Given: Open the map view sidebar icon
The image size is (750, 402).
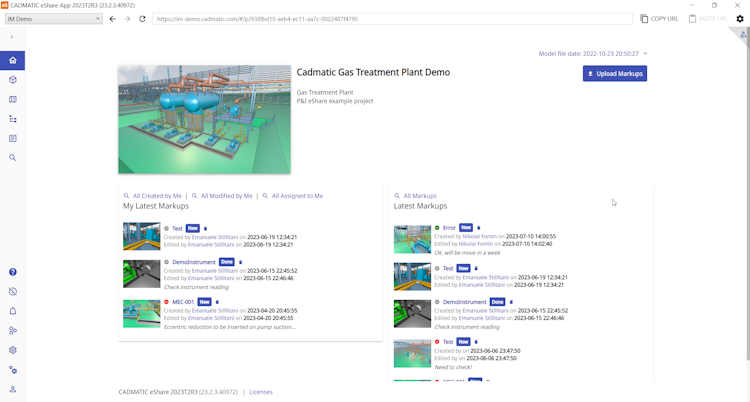Looking at the screenshot, I should point(12,100).
